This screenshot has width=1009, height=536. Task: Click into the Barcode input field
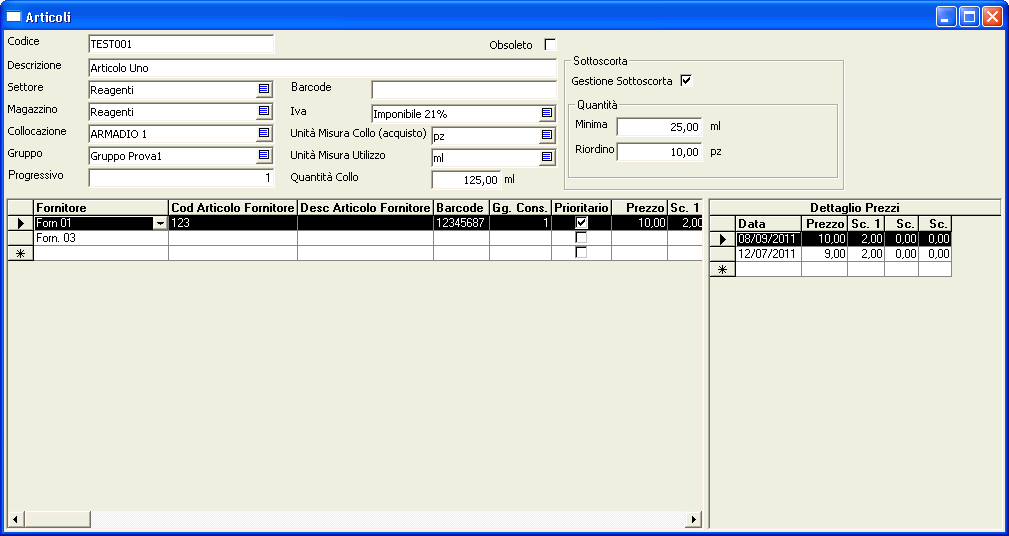click(463, 91)
